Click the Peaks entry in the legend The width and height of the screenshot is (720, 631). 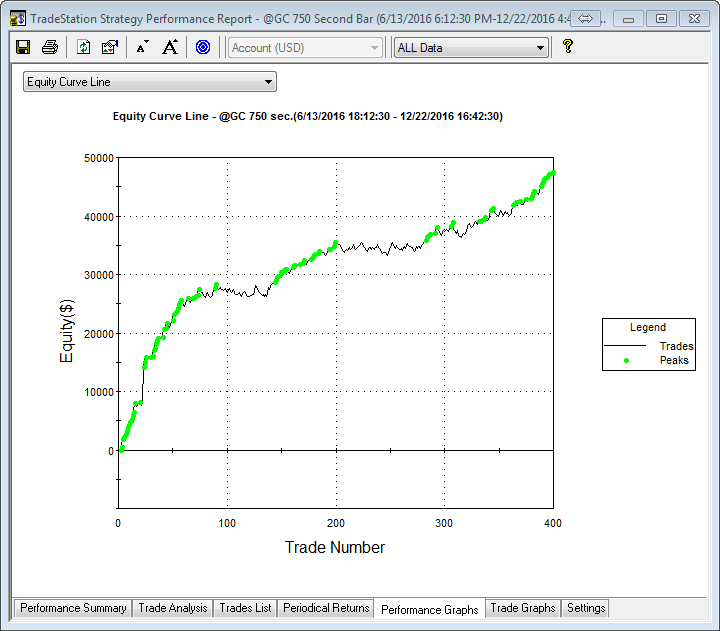pyautogui.click(x=673, y=360)
